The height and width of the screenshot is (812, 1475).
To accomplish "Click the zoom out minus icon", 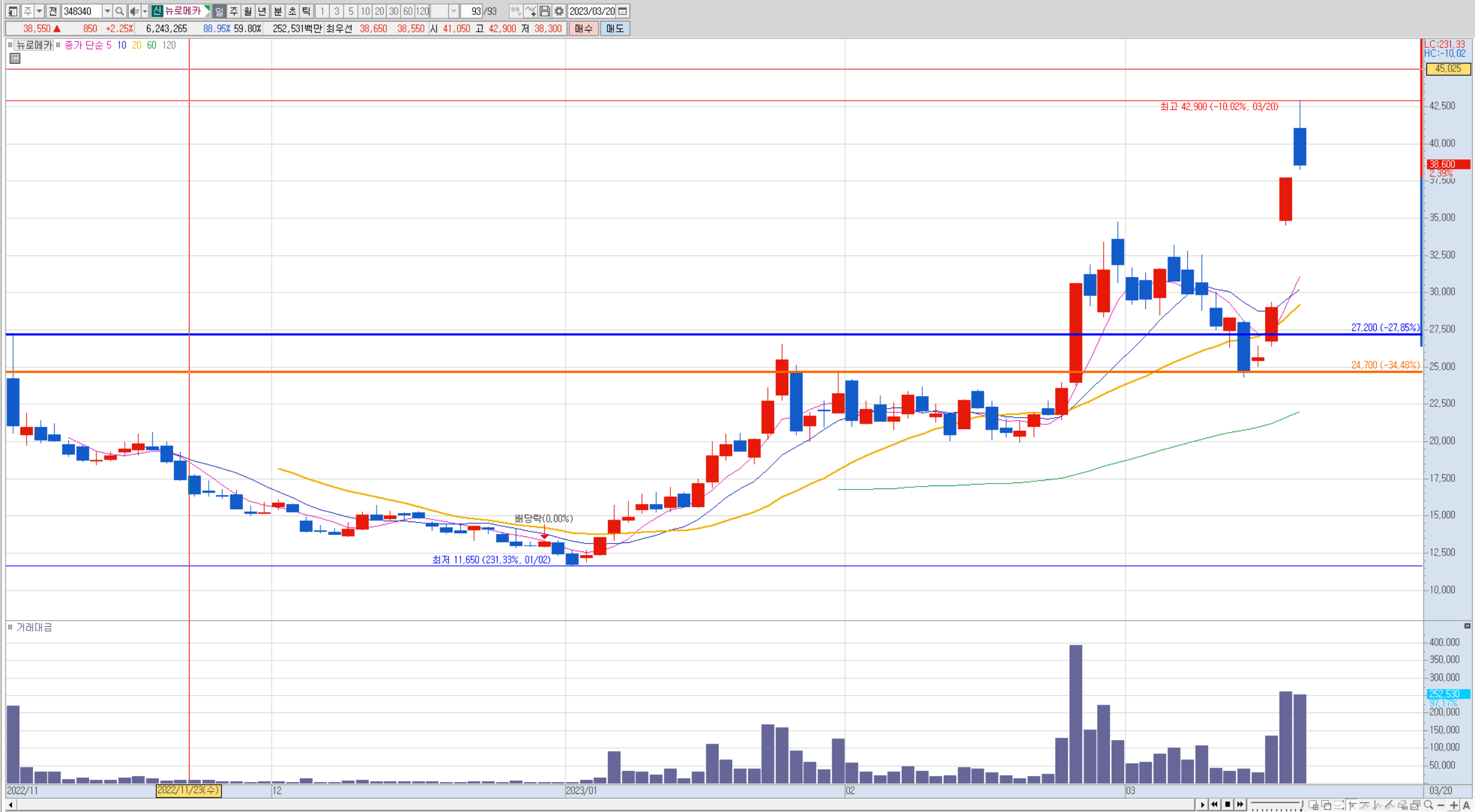I will click(1441, 805).
